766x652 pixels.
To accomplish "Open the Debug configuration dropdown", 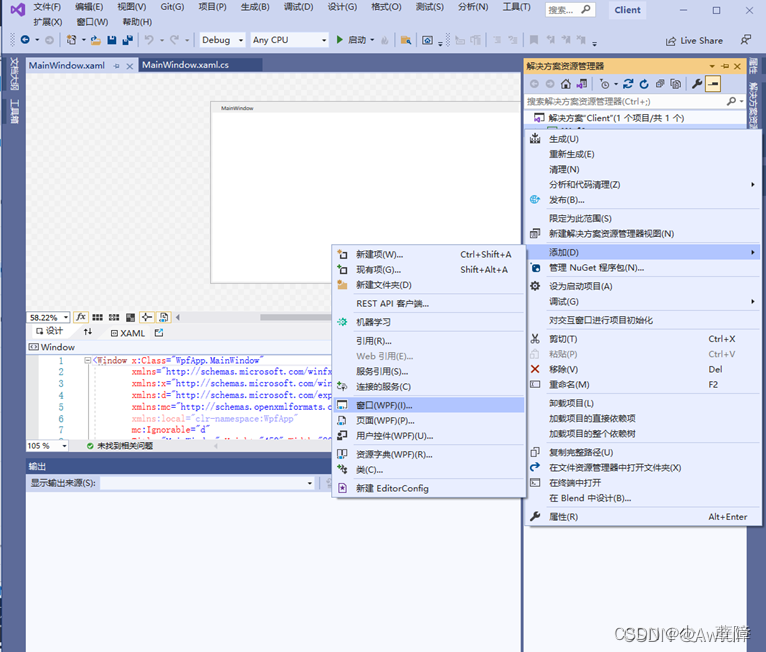I will pos(221,40).
